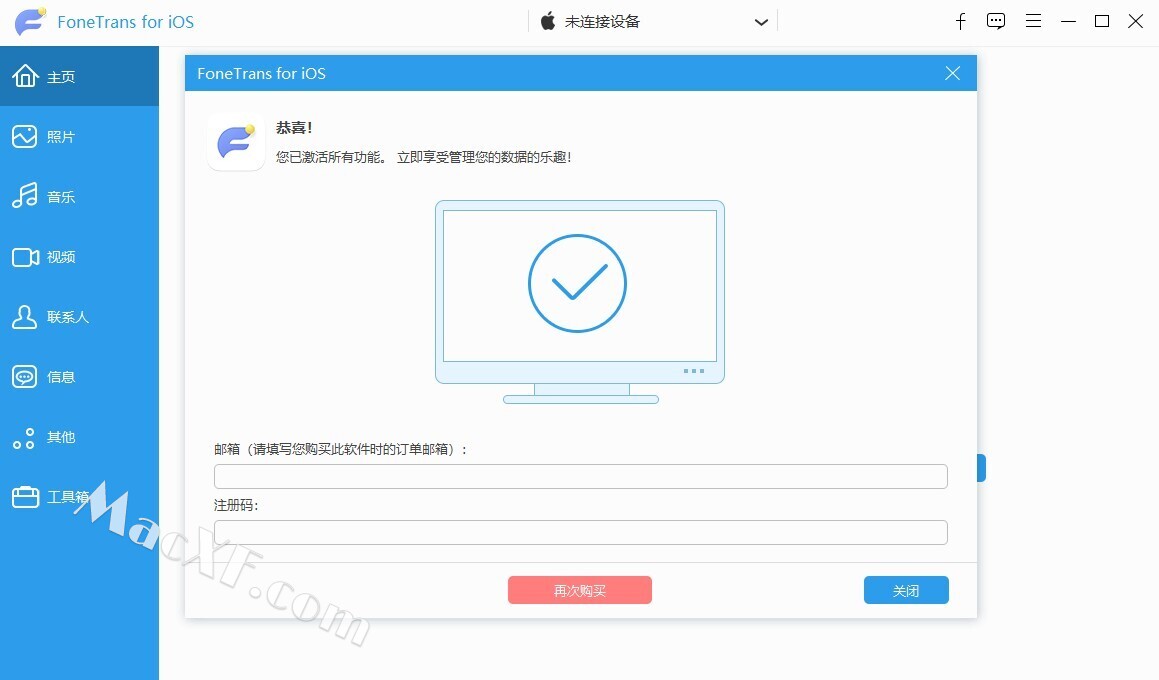Click the video camera icon in the sidebar

point(25,257)
